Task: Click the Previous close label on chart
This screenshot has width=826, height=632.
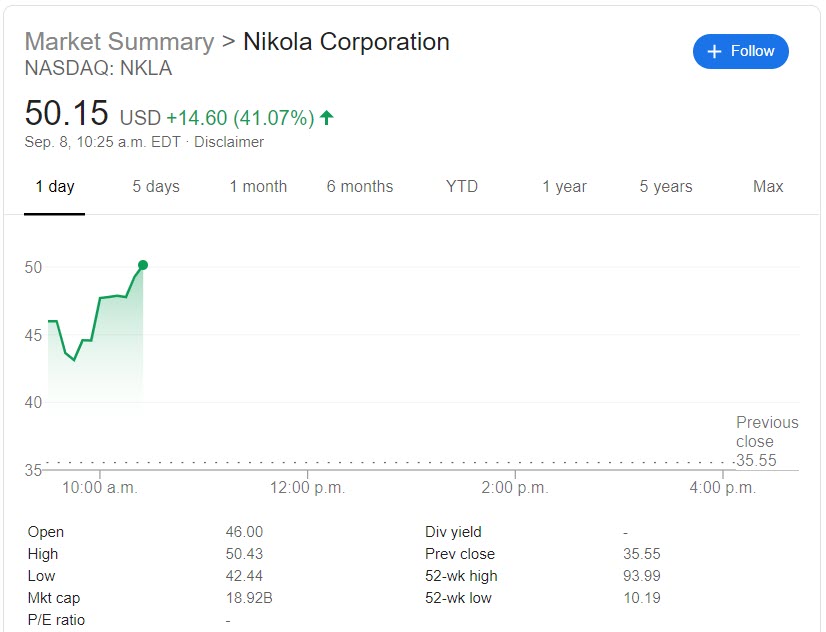Action: pyautogui.click(x=767, y=432)
